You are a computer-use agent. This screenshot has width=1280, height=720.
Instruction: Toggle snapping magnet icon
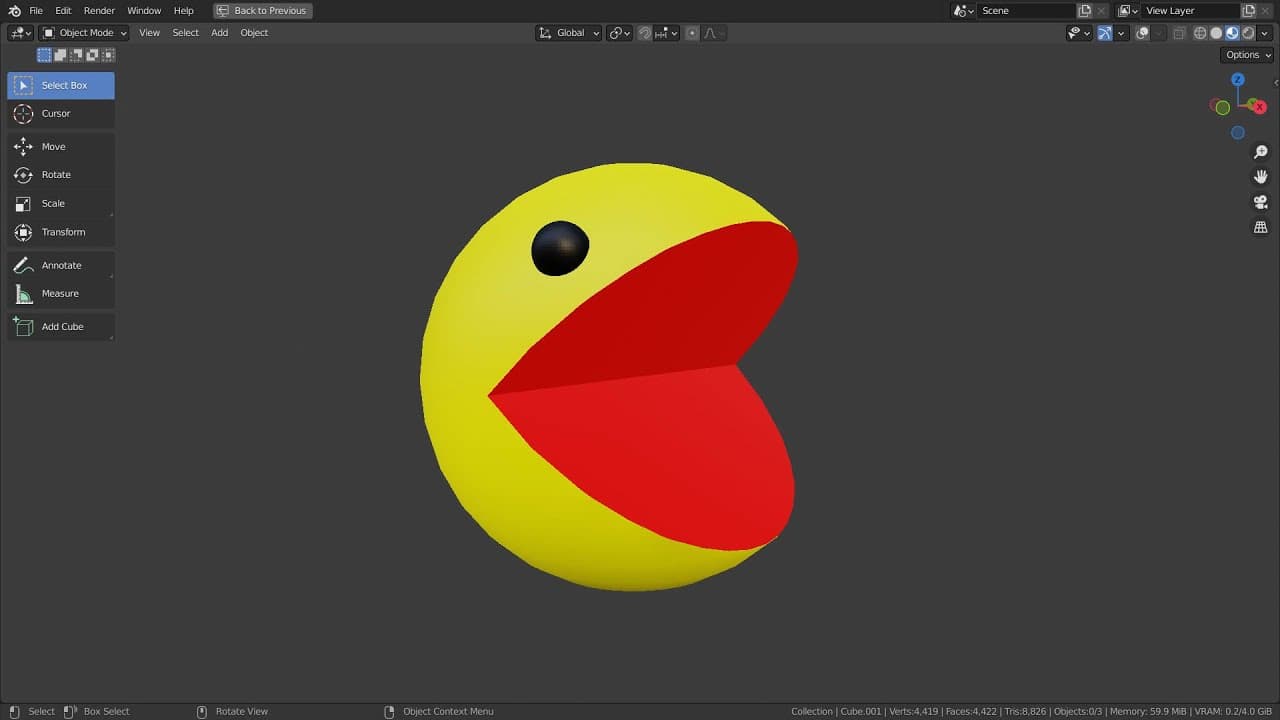645,33
